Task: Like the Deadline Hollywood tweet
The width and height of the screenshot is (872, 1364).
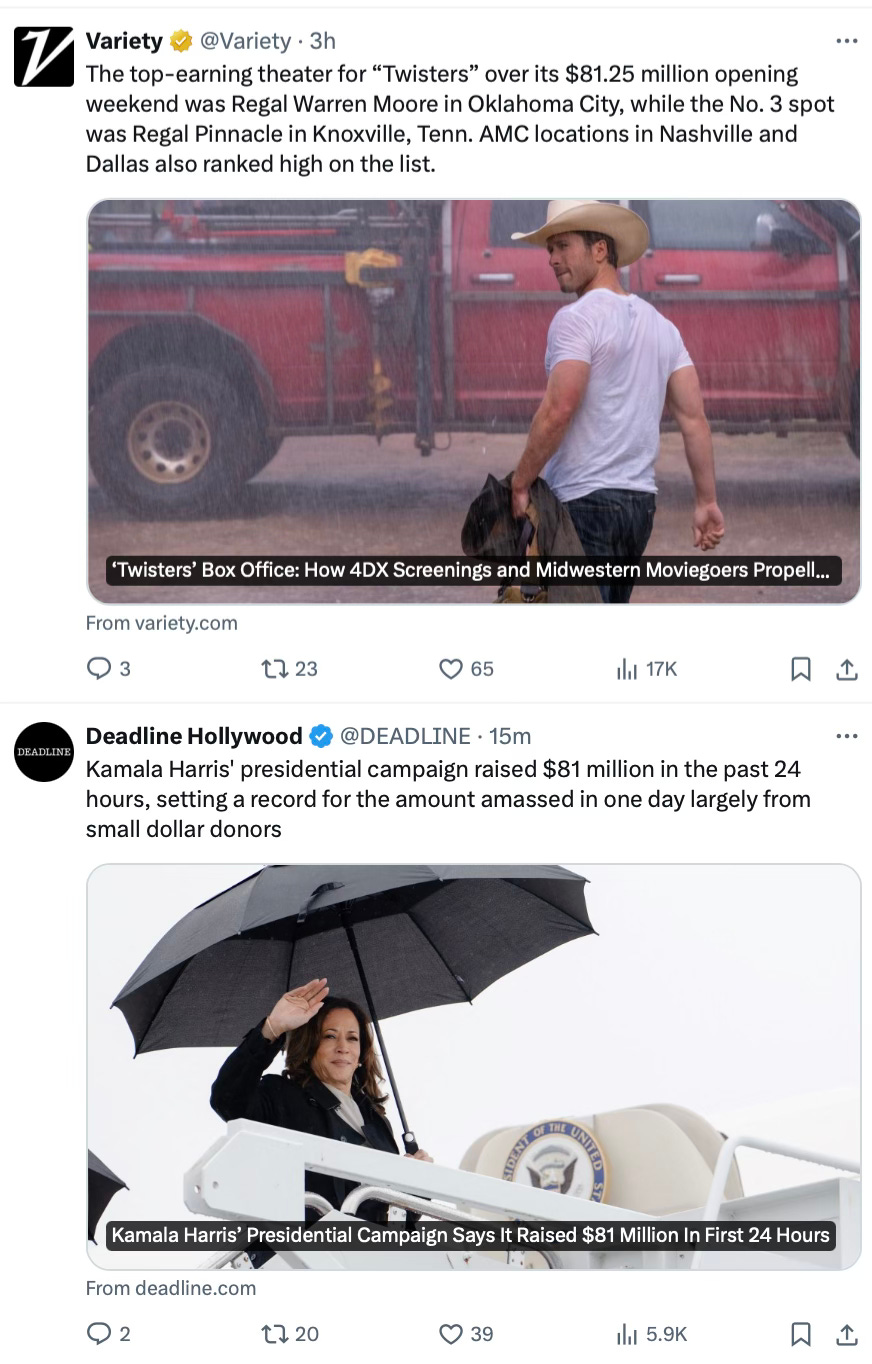Action: (x=451, y=1333)
